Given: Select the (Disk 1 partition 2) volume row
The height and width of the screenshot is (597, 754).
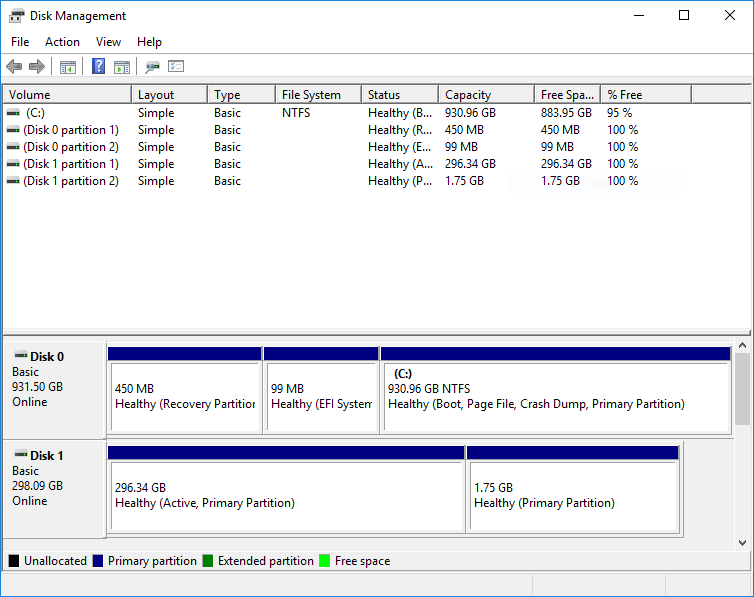Looking at the screenshot, I should tap(348, 181).
